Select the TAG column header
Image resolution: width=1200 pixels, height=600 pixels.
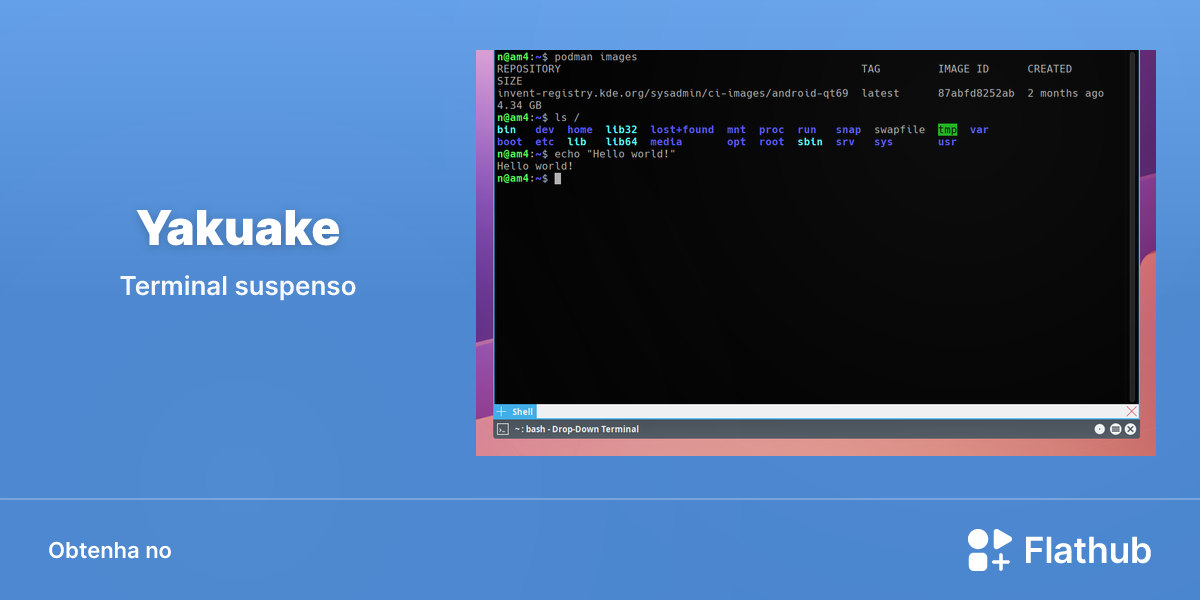pyautogui.click(x=871, y=69)
